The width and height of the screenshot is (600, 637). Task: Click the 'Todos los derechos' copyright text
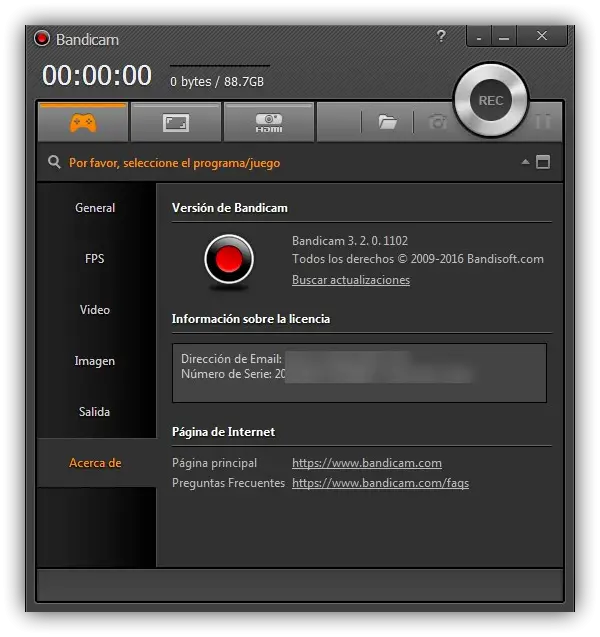pos(418,259)
